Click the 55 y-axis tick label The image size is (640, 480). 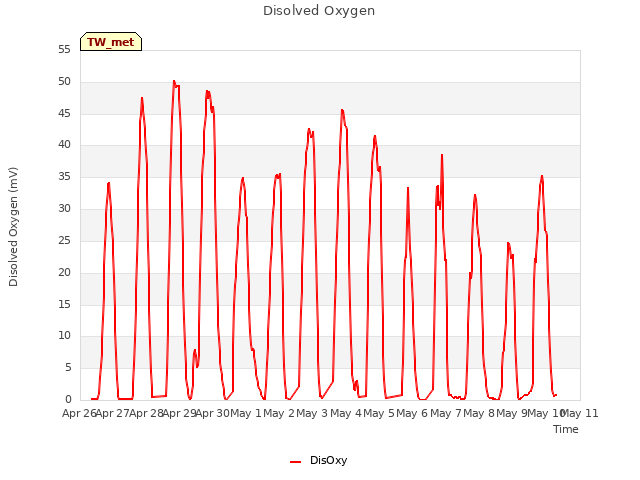coord(64,49)
